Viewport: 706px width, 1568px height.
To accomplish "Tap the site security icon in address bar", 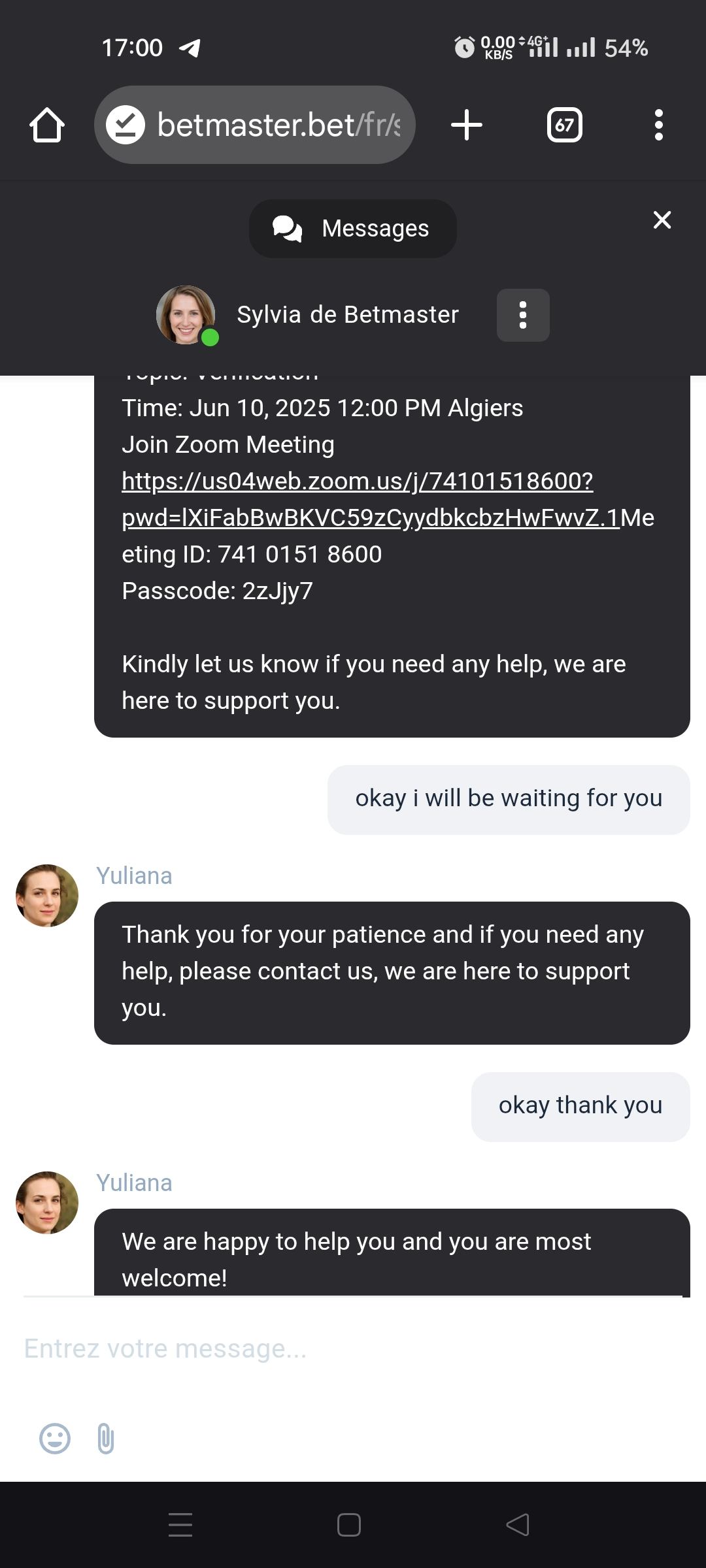I will tap(126, 125).
